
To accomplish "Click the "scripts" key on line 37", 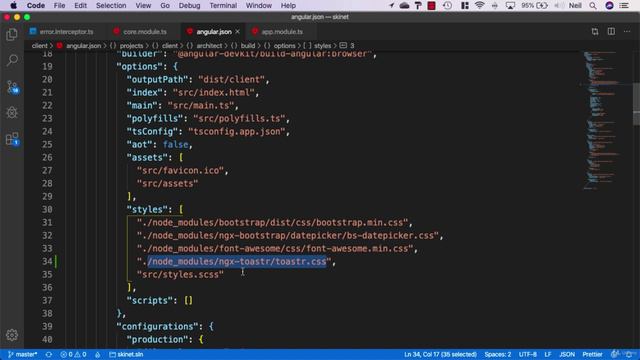I will 149,300.
